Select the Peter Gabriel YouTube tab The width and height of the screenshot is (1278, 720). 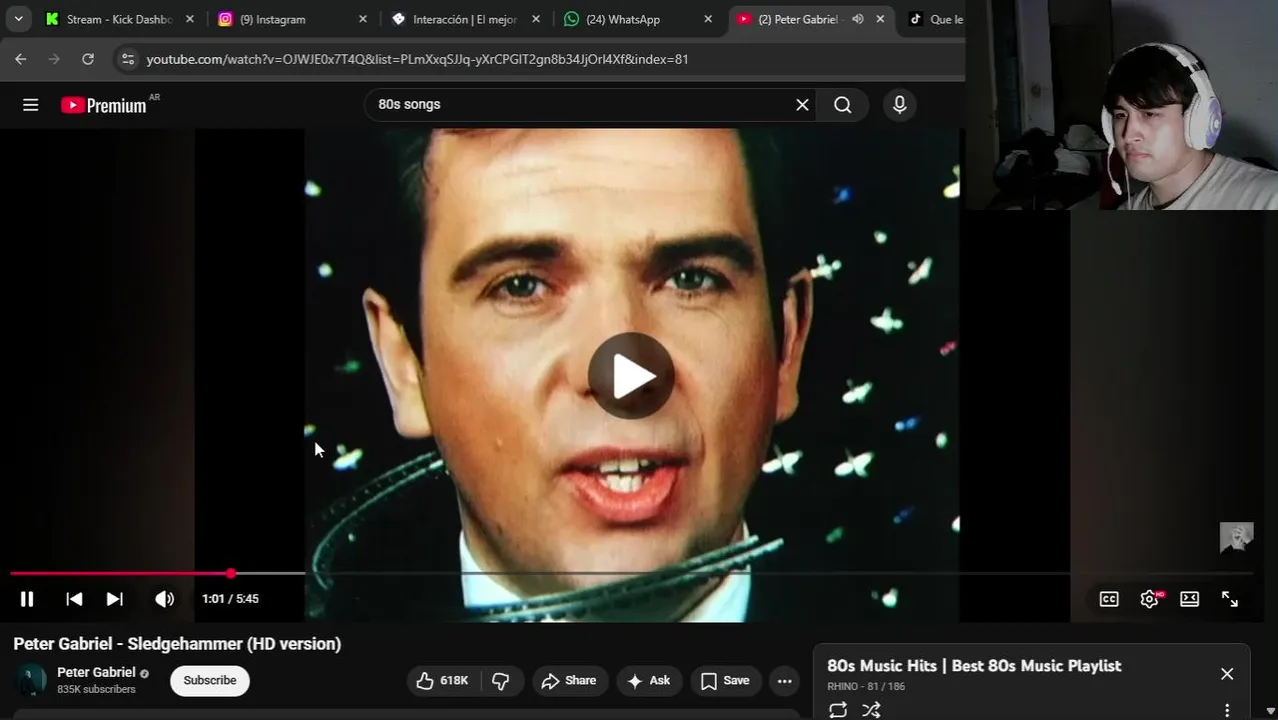coord(790,19)
